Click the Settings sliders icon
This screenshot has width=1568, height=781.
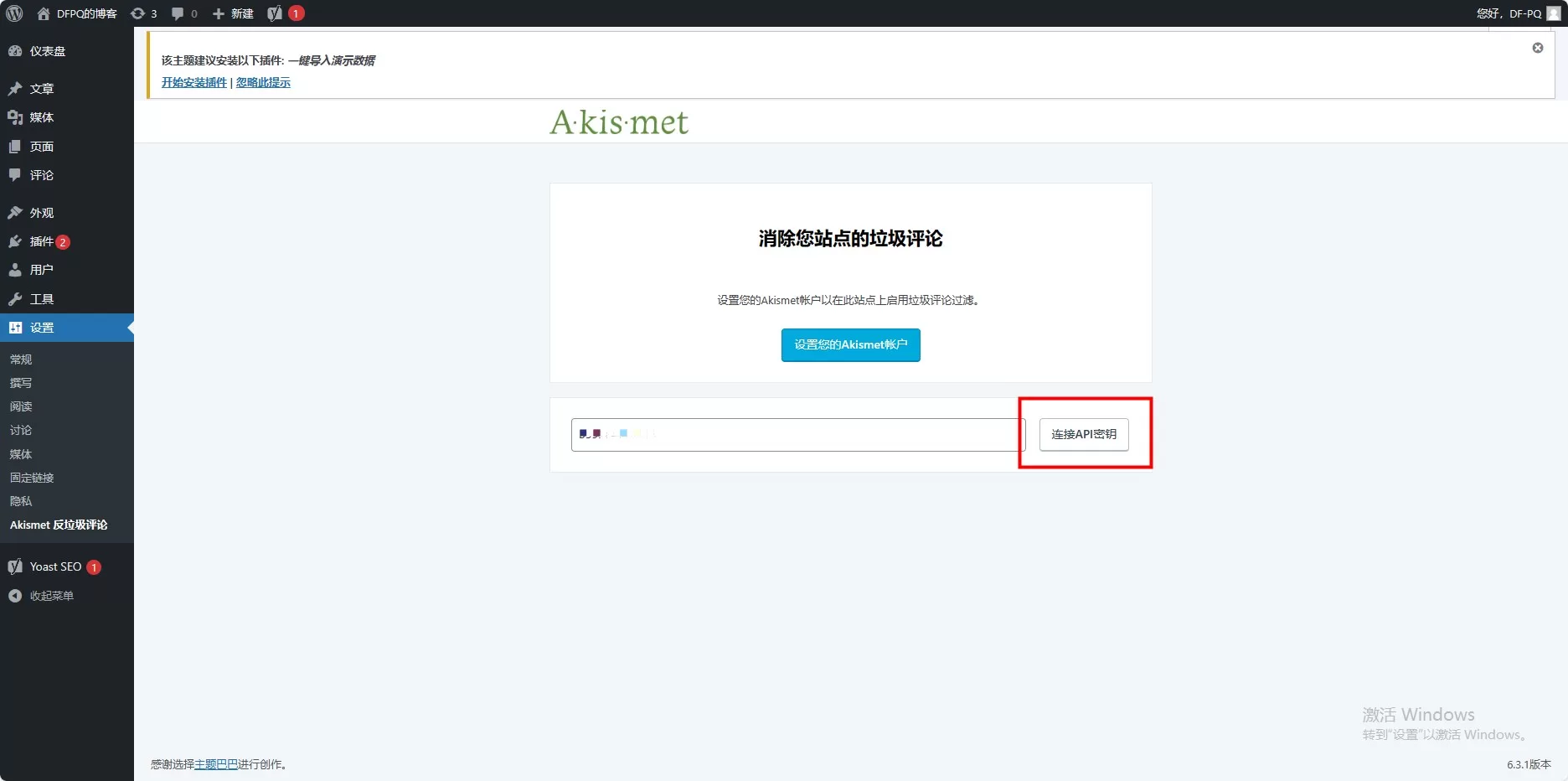click(x=15, y=328)
